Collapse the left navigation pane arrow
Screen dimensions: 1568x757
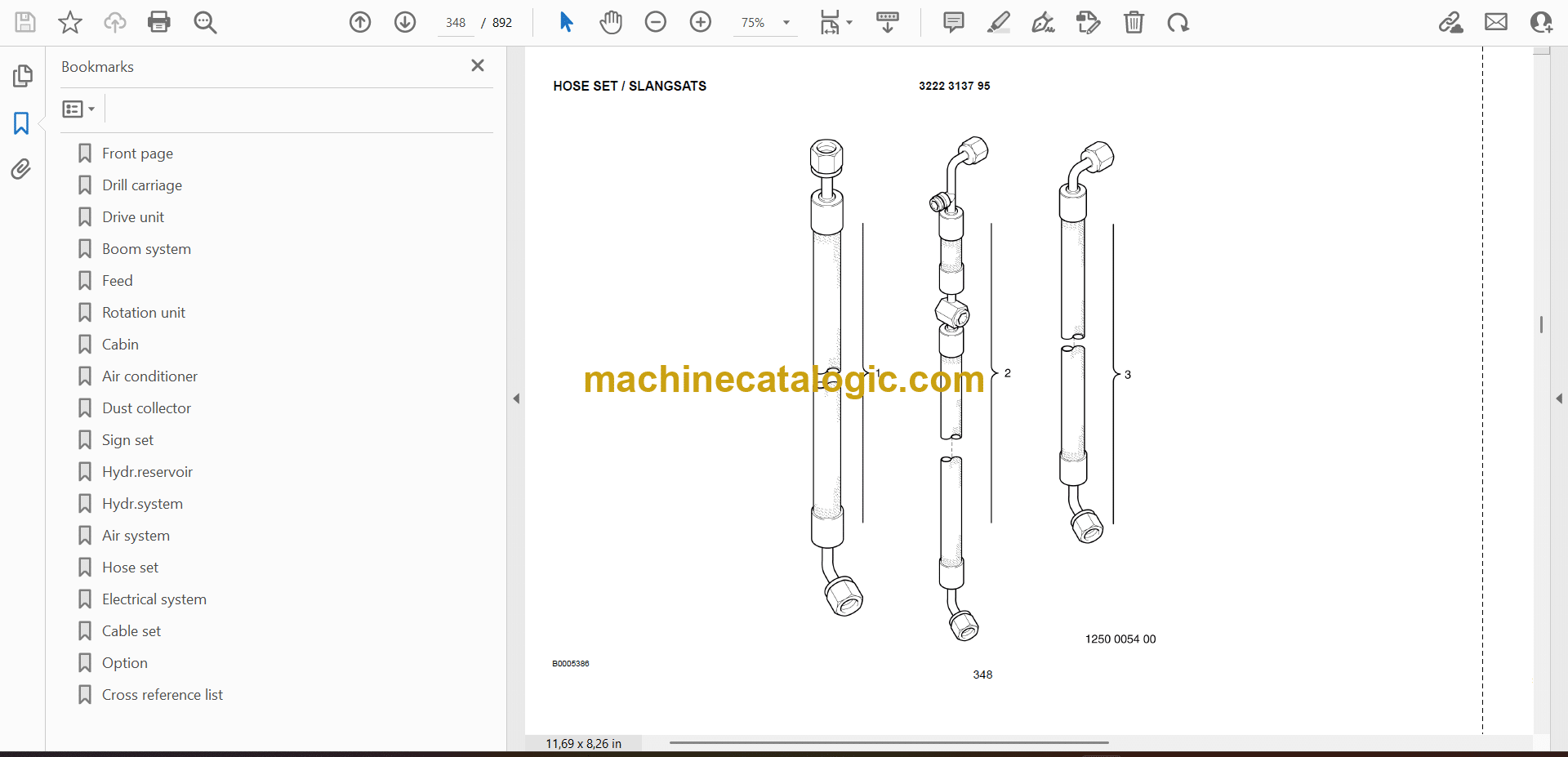click(516, 399)
